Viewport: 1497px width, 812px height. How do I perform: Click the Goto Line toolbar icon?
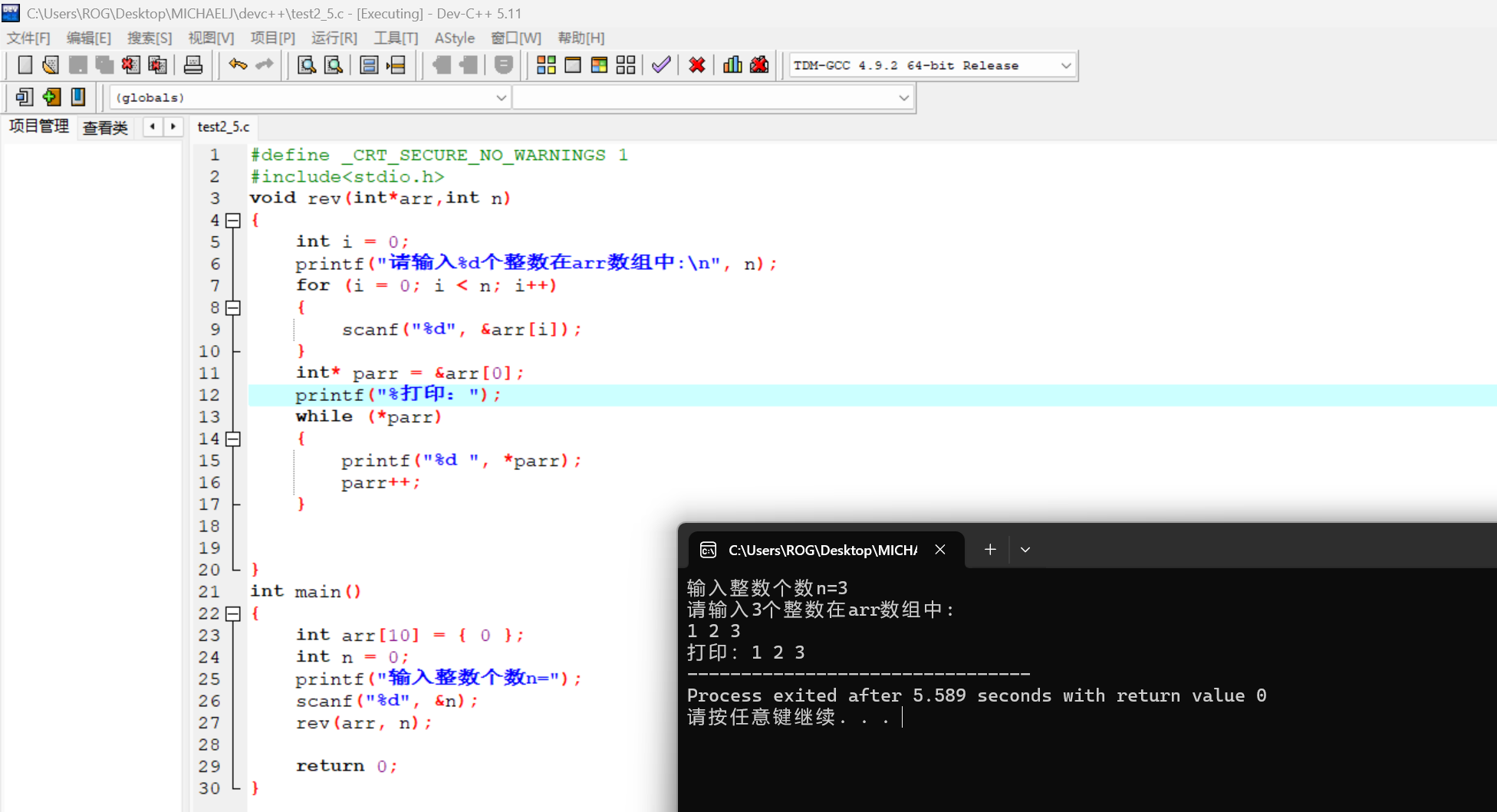[396, 65]
